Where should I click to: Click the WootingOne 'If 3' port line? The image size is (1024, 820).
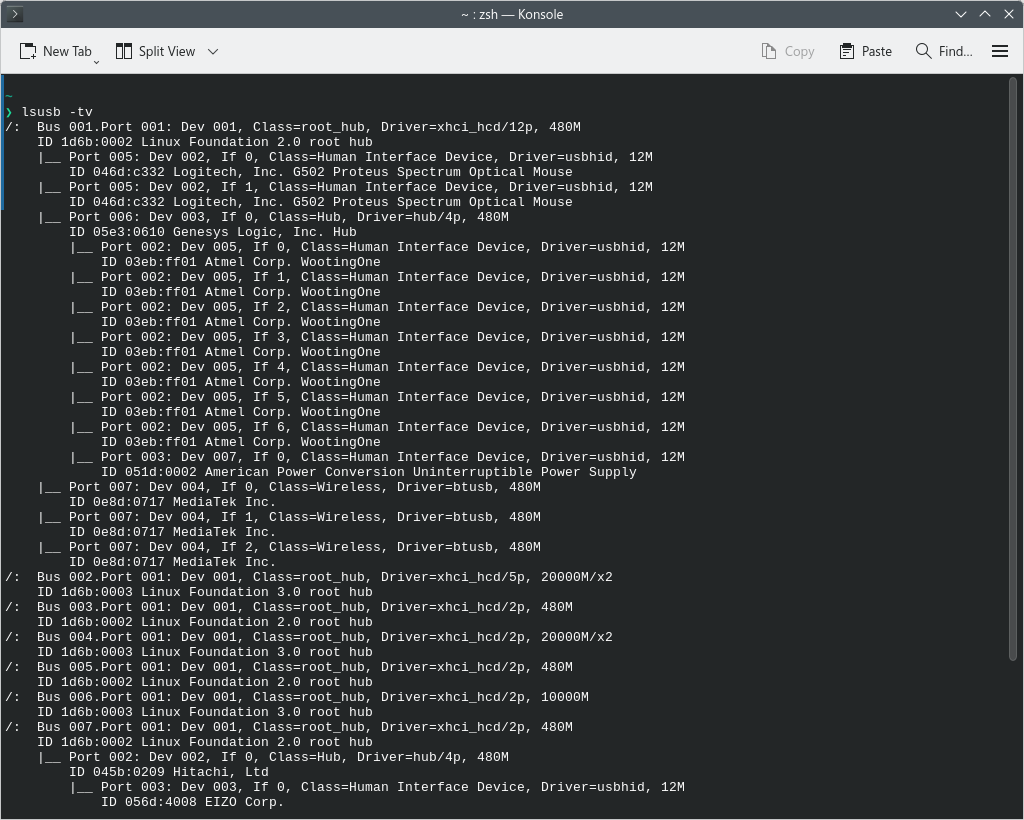click(377, 337)
